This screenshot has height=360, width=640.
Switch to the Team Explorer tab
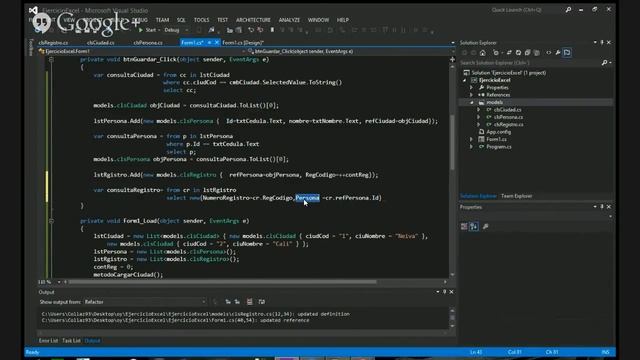[516, 196]
